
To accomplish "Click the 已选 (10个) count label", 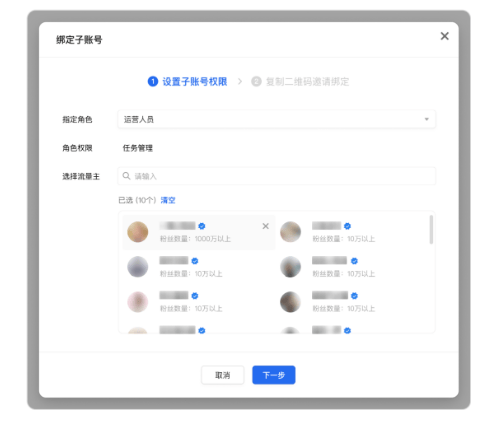I will click(x=137, y=200).
